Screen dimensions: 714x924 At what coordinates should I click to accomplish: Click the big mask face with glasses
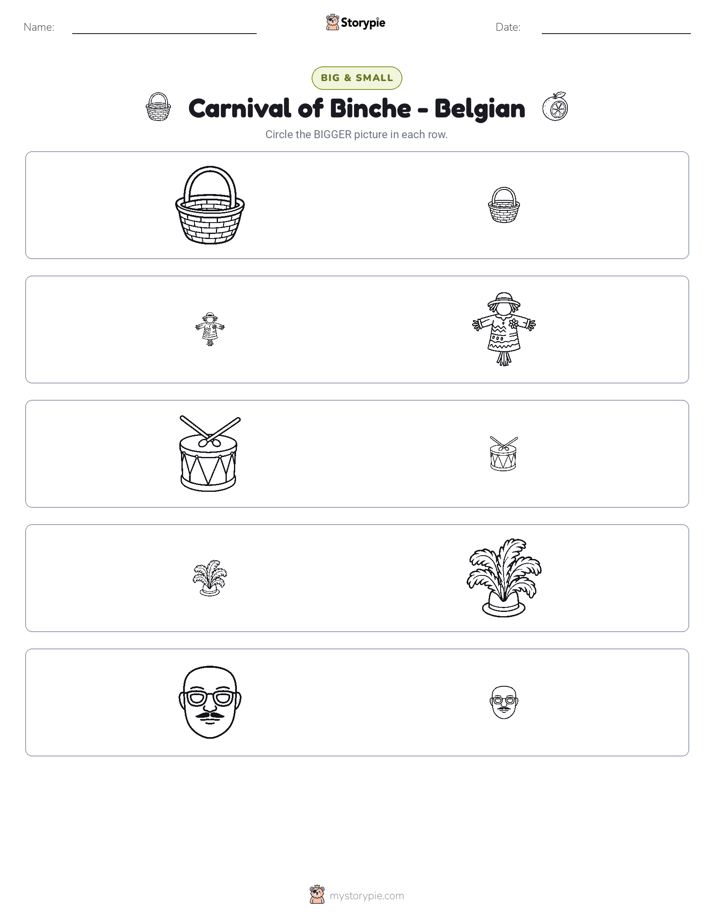tap(210, 702)
